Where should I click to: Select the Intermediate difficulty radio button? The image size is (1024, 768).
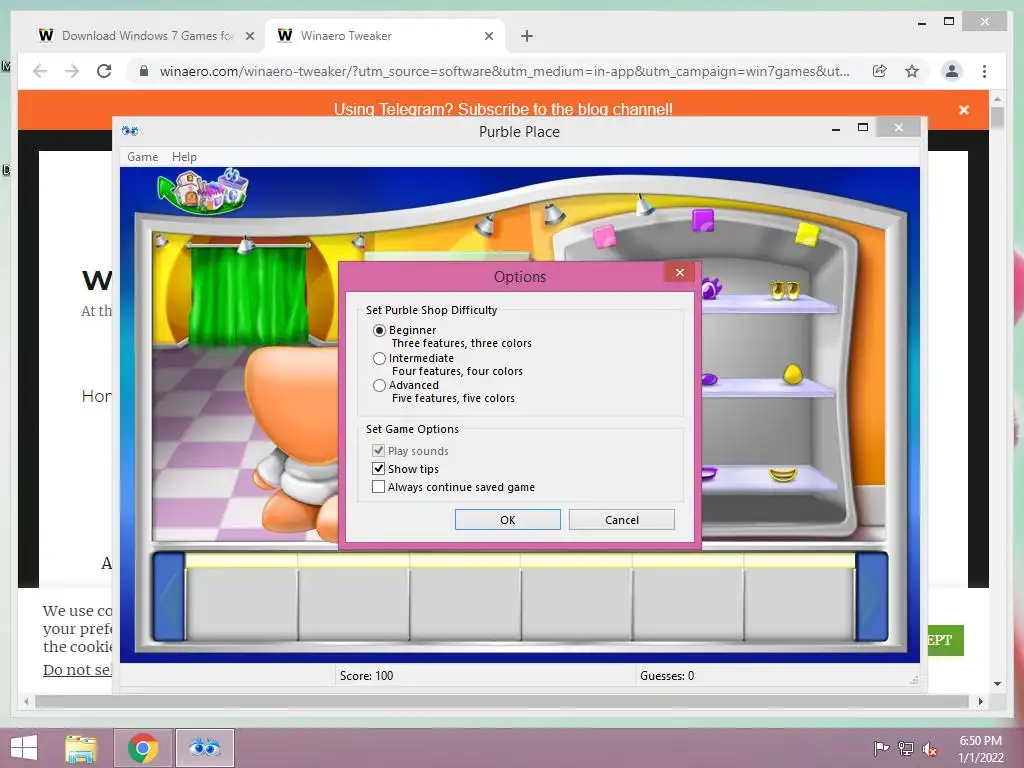[379, 359]
